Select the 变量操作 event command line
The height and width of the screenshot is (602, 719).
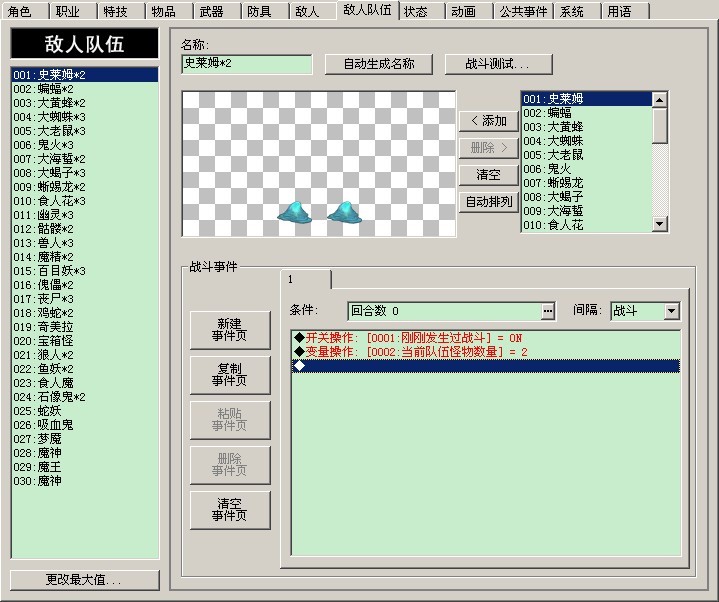pyautogui.click(x=486, y=352)
